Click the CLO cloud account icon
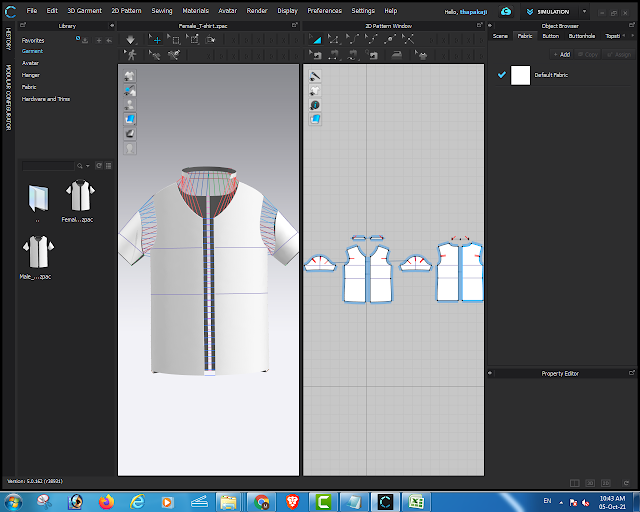Image resolution: width=640 pixels, height=512 pixels. click(506, 11)
